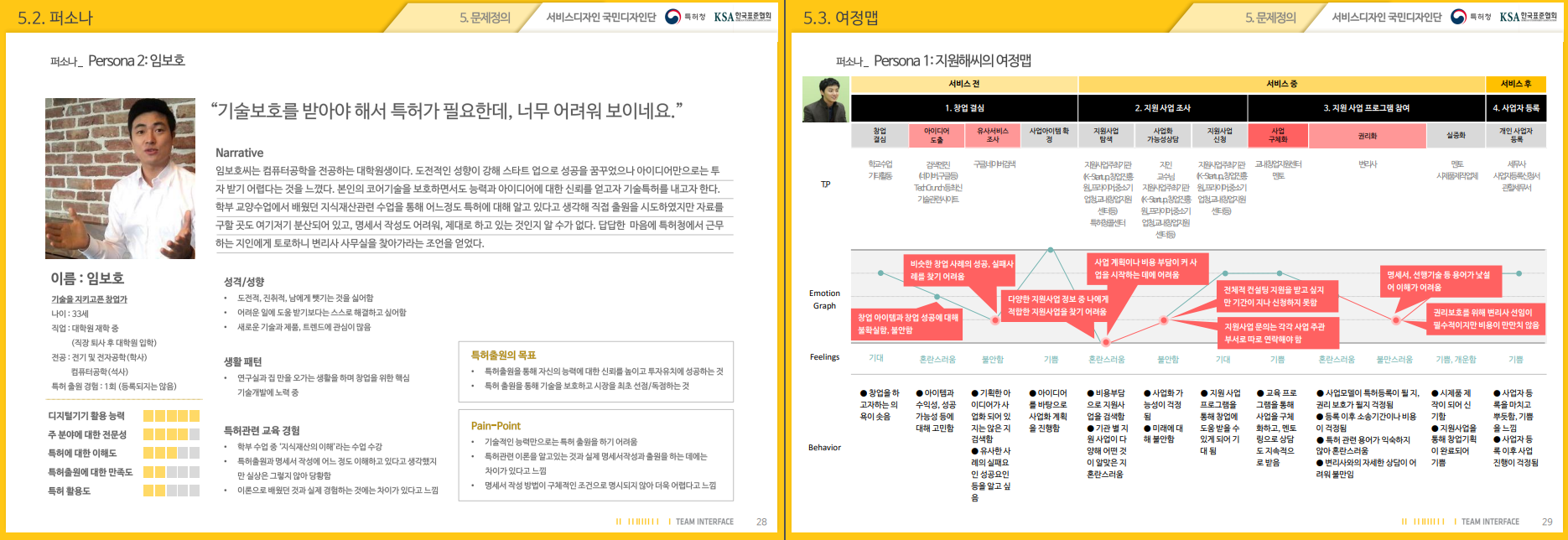Screen dimensions: 1568x540
Task: Click the 특허청 emblem on the journey map slide
Action: point(1458,17)
